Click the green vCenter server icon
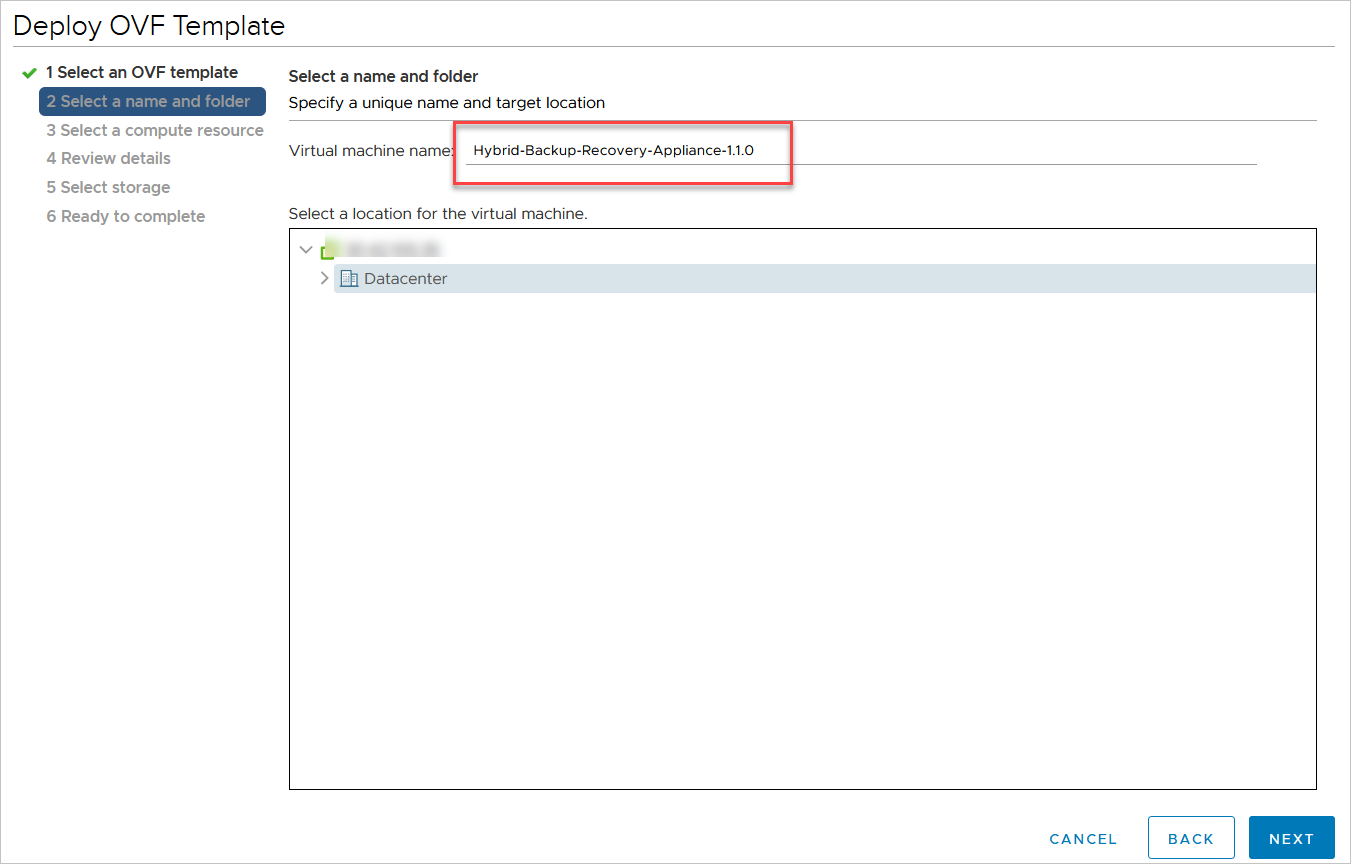The width and height of the screenshot is (1351, 864). point(327,250)
